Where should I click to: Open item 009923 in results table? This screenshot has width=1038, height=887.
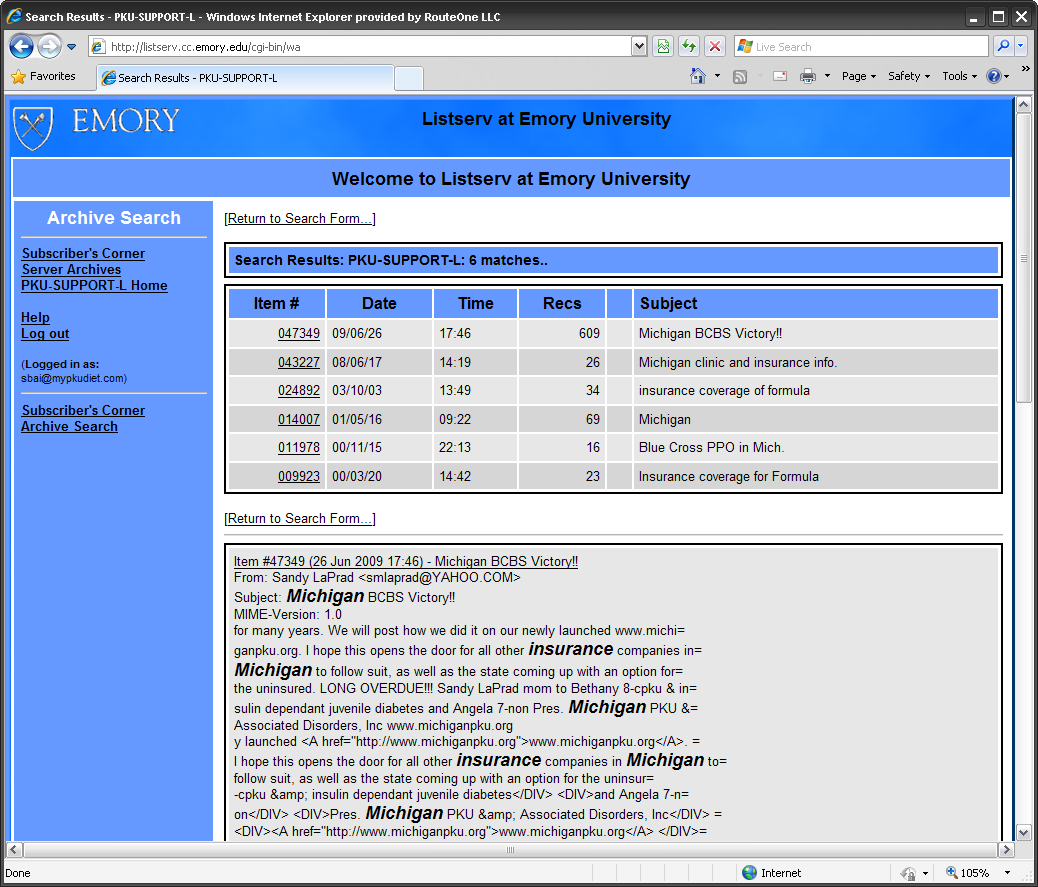point(299,476)
